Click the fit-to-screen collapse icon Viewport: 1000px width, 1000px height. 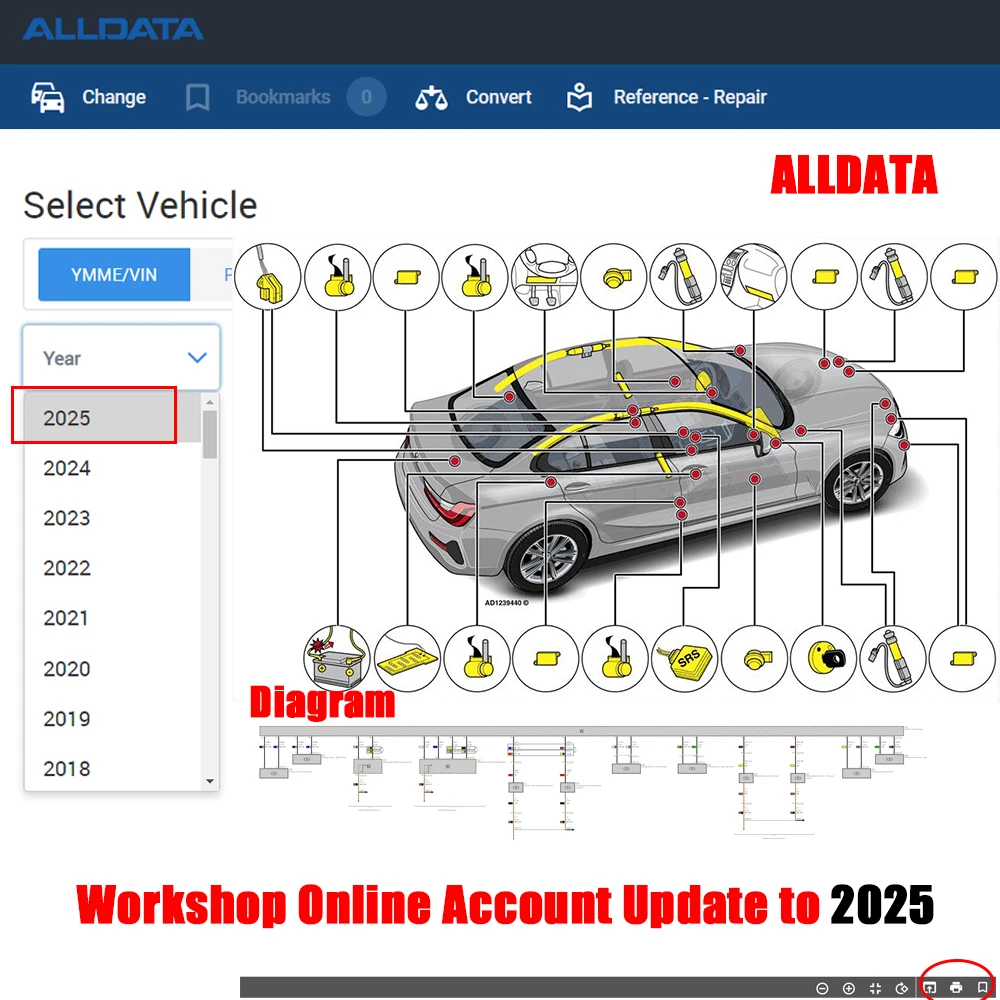875,988
